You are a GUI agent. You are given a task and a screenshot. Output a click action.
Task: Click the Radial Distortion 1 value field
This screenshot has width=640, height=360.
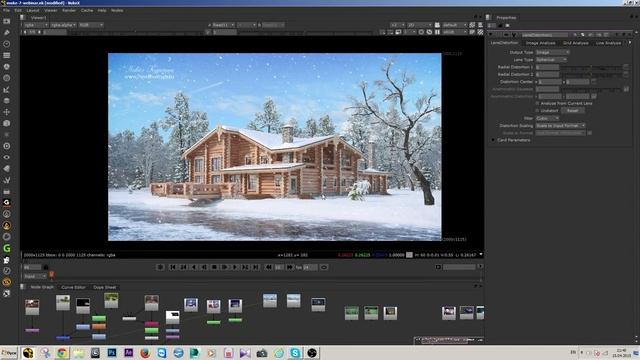point(547,67)
